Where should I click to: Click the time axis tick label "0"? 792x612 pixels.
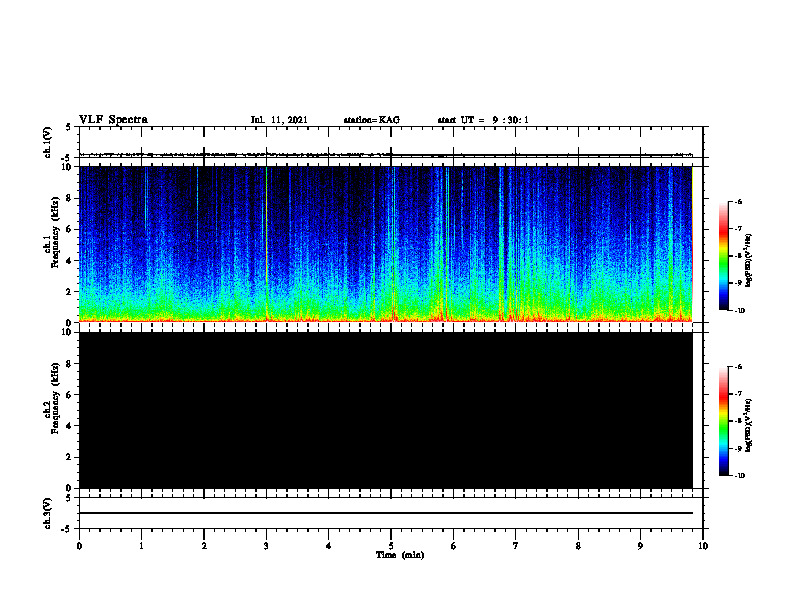(x=79, y=546)
